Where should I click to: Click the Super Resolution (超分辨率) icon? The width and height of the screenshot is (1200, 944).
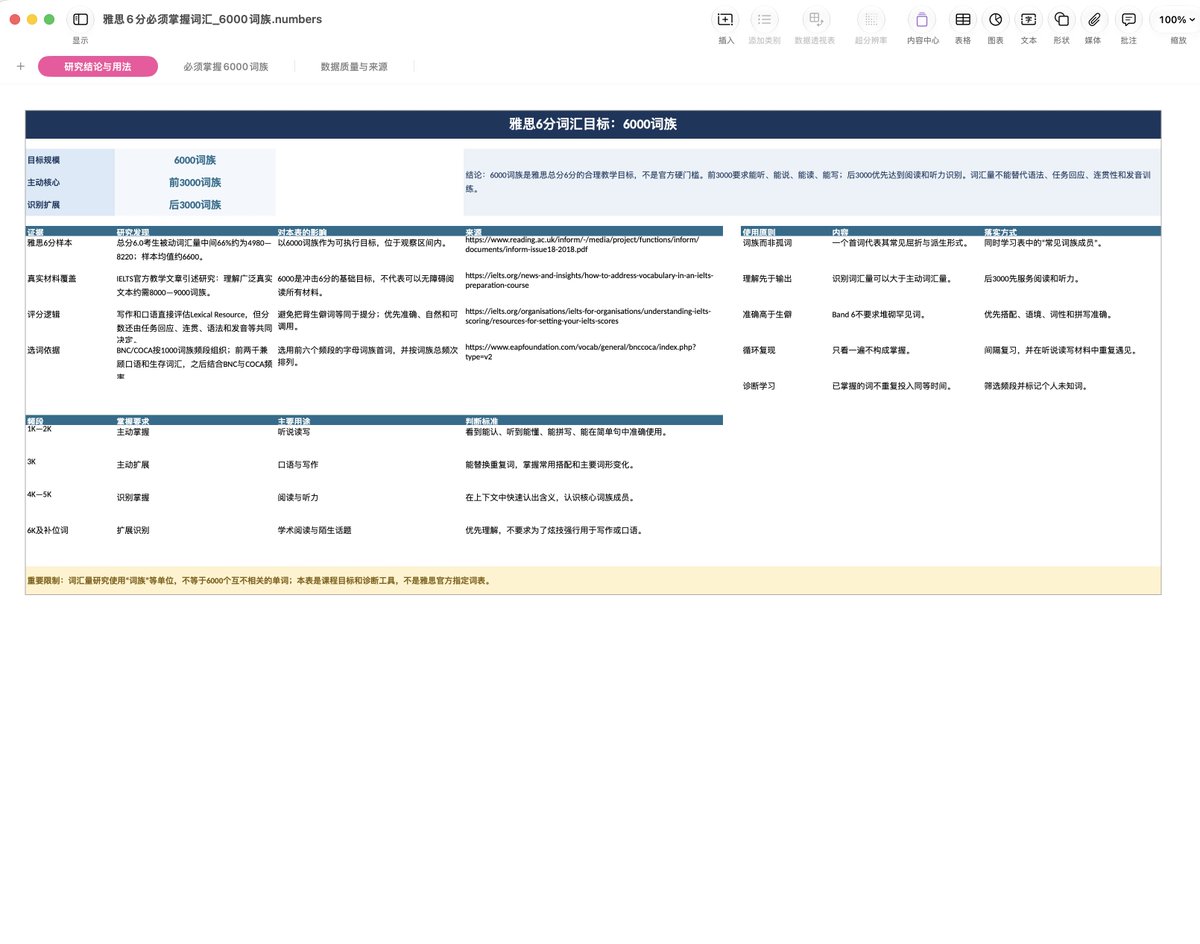871,20
